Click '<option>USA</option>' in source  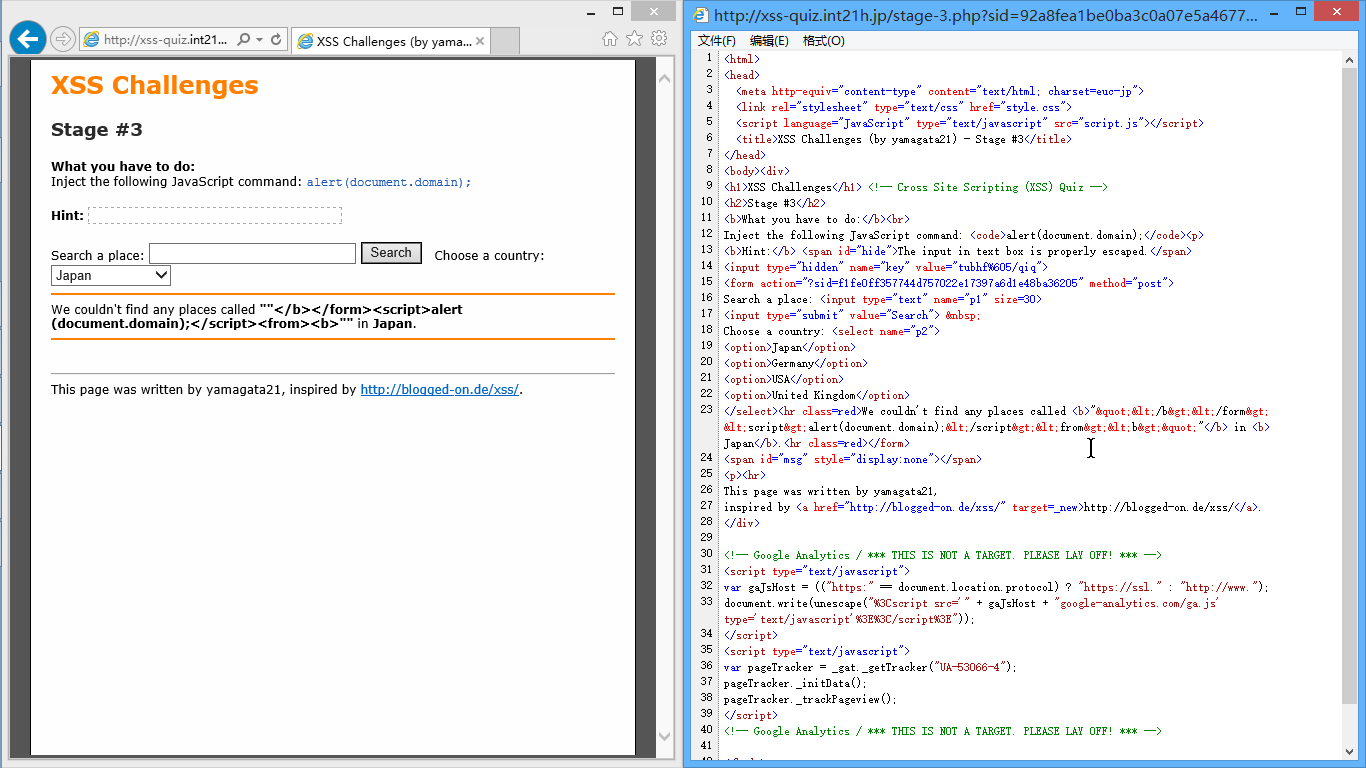click(x=784, y=379)
